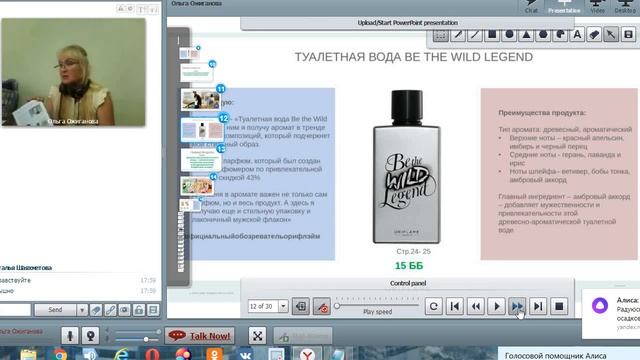640x360 pixels.
Task: Open the yellow folder icon on the taskbar
Action: (x=29, y=354)
